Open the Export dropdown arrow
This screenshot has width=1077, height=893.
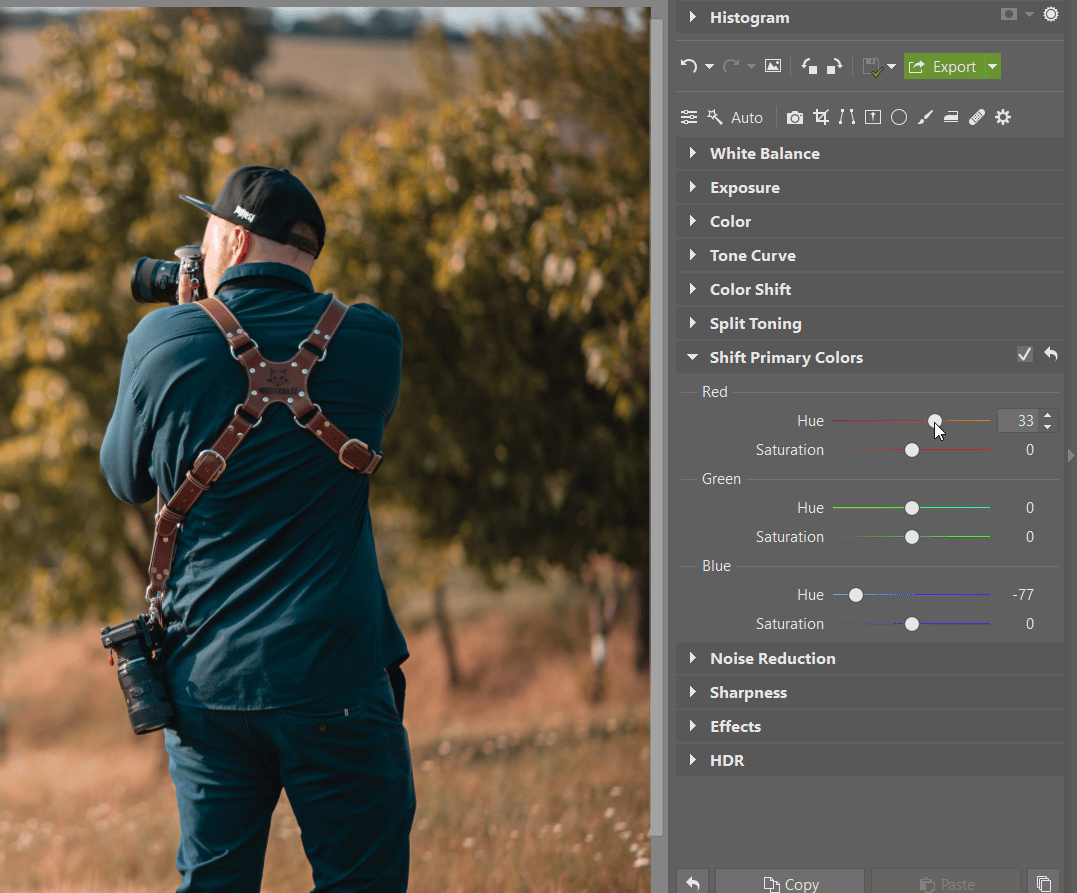993,67
